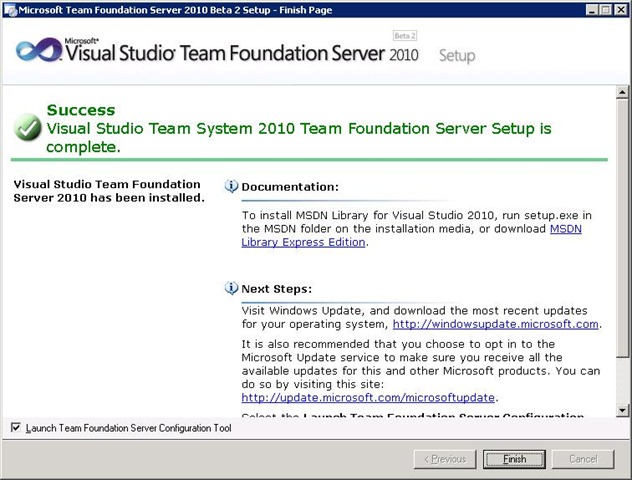Click the Next Steps: heading
Viewport: 632px width, 480px height.
[276, 289]
